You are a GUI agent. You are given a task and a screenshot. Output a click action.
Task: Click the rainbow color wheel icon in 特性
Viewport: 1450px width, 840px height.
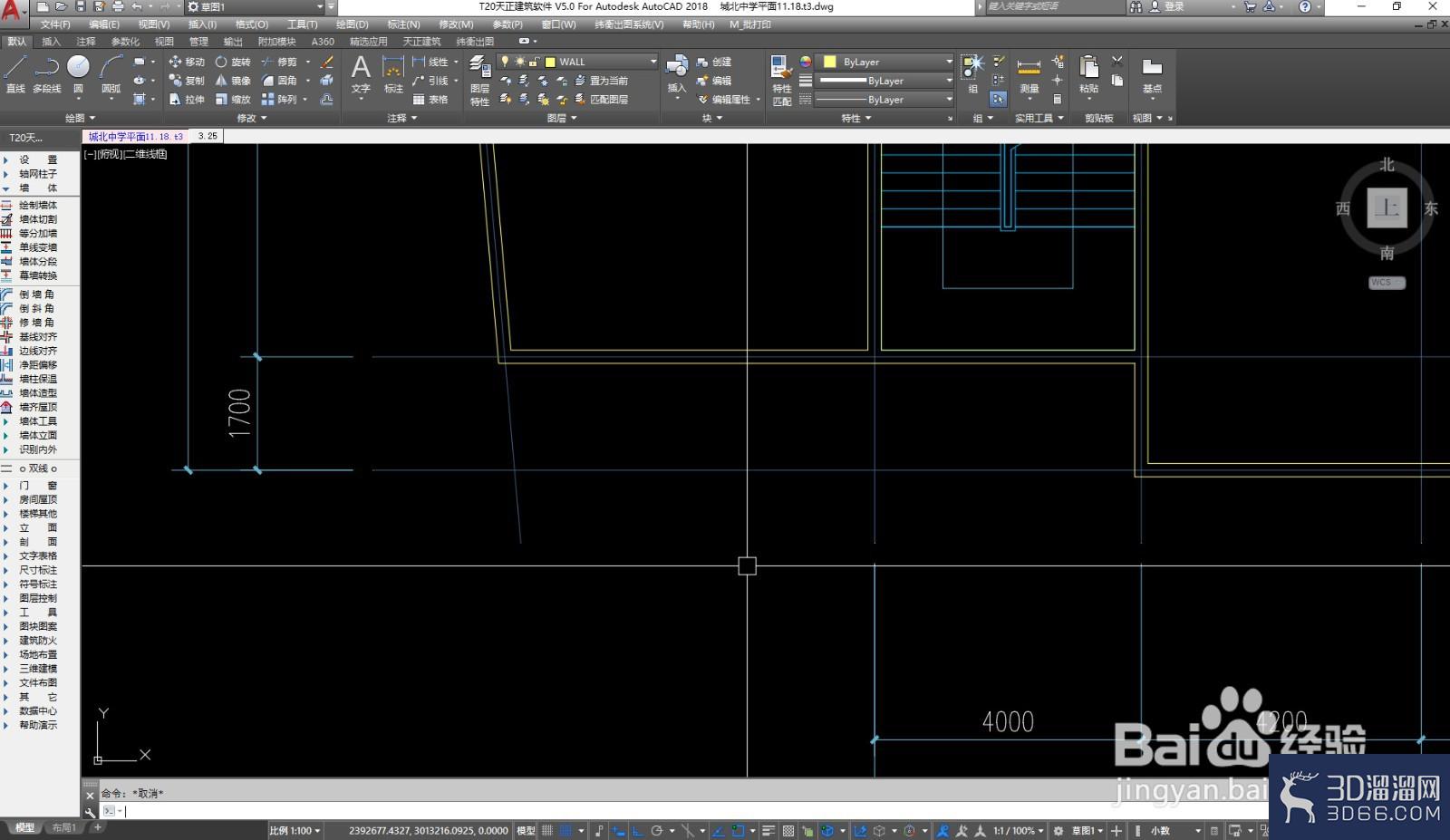[805, 62]
